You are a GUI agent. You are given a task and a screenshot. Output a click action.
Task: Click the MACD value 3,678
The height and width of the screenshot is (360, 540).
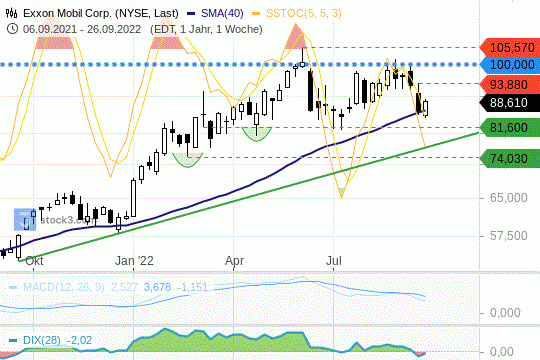[157, 287]
